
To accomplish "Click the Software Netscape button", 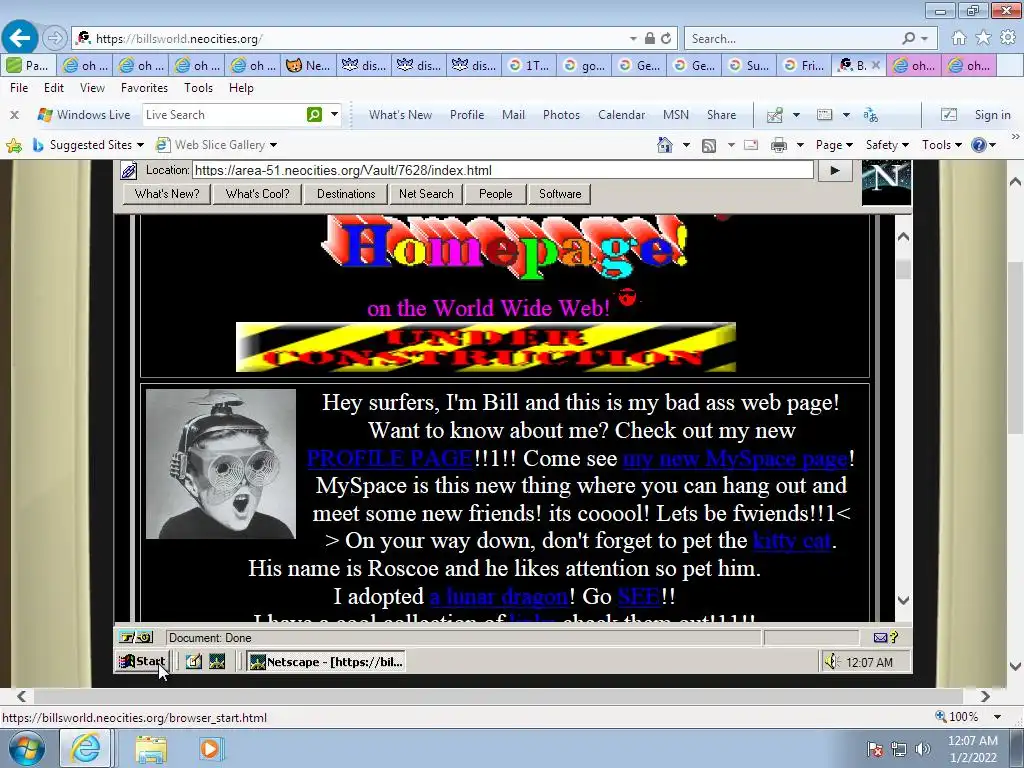I will click(x=560, y=194).
